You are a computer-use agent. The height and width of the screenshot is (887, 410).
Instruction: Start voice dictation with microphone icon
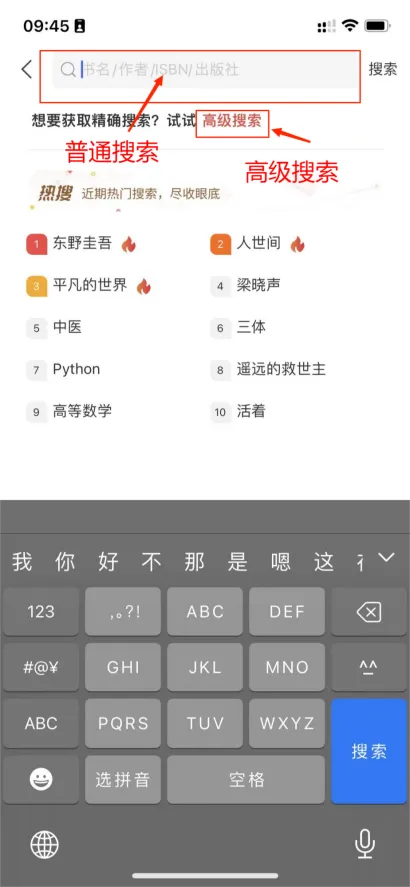coord(365,845)
